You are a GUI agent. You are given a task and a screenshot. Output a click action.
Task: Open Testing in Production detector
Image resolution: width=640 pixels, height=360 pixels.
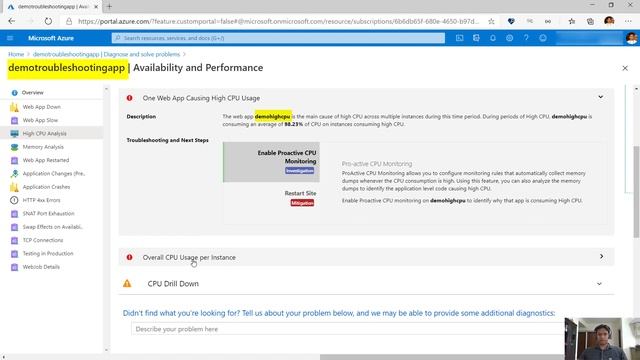point(48,253)
